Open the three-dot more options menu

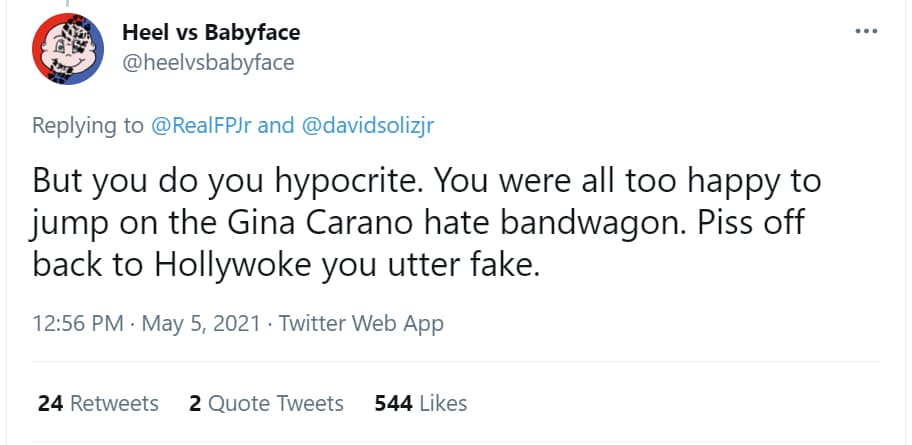coord(866,31)
